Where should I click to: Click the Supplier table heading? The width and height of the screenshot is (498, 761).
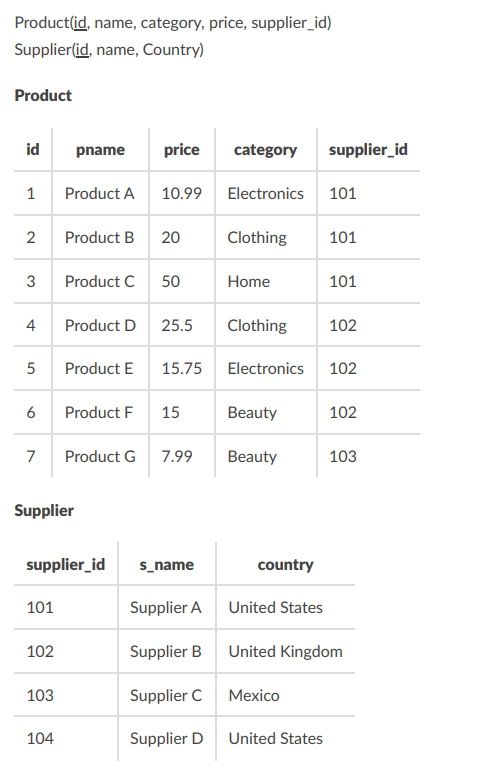[x=44, y=511]
